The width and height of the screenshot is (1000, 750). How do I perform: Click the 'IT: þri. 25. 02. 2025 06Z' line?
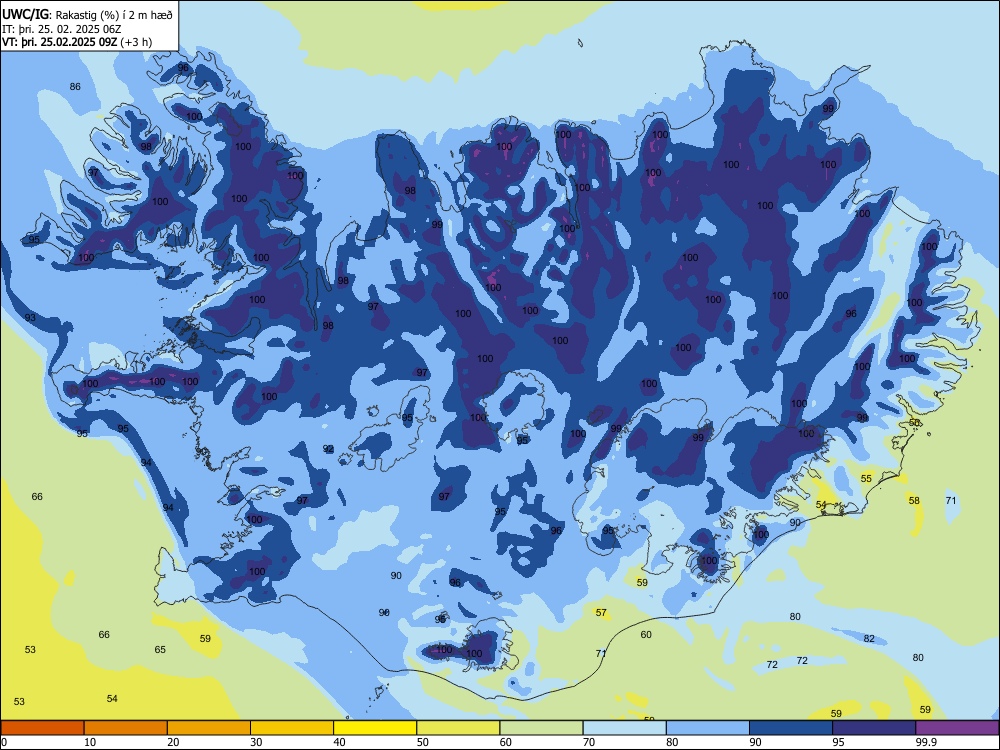(x=62, y=29)
